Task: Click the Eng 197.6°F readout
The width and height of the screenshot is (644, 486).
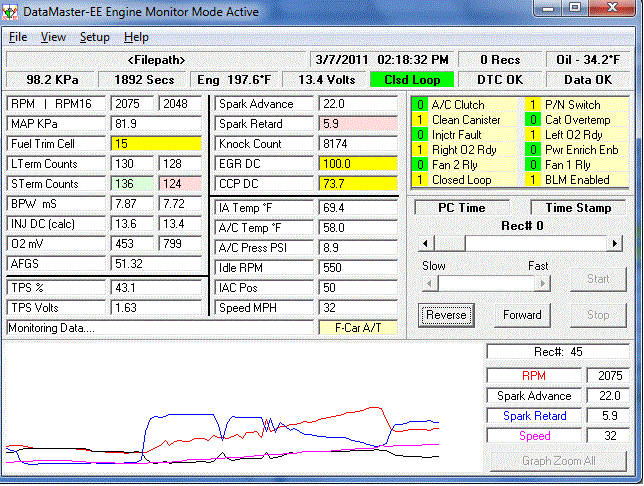Action: coord(234,80)
